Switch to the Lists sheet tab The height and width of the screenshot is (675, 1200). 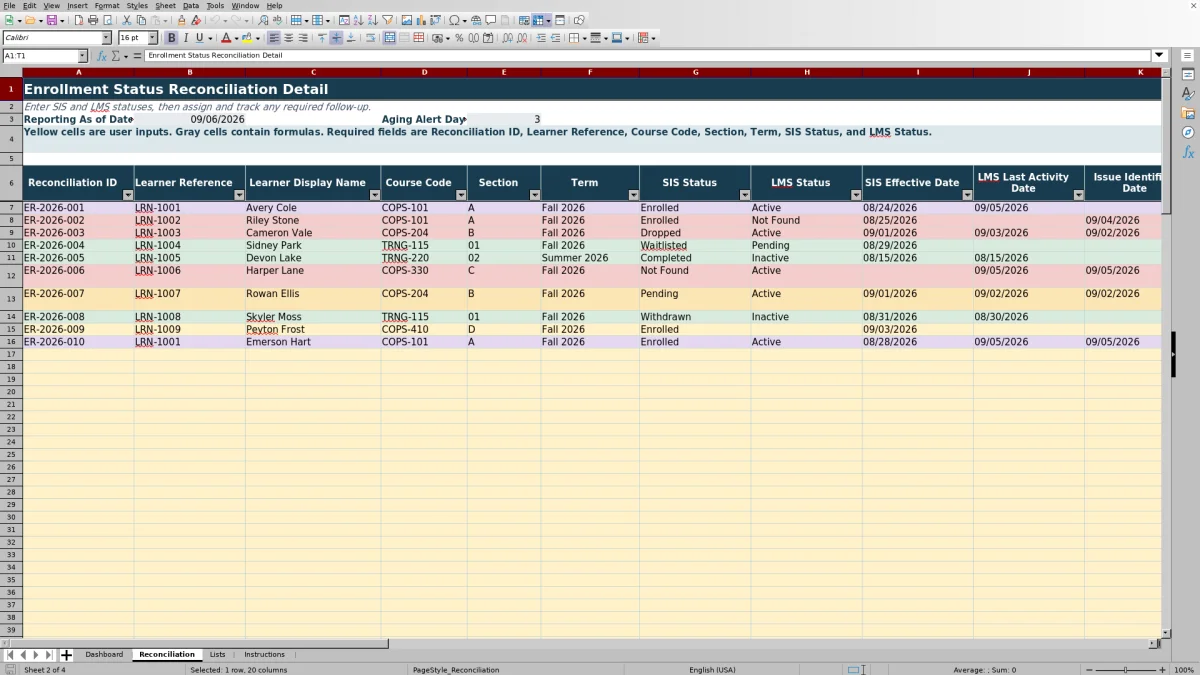[x=217, y=655]
